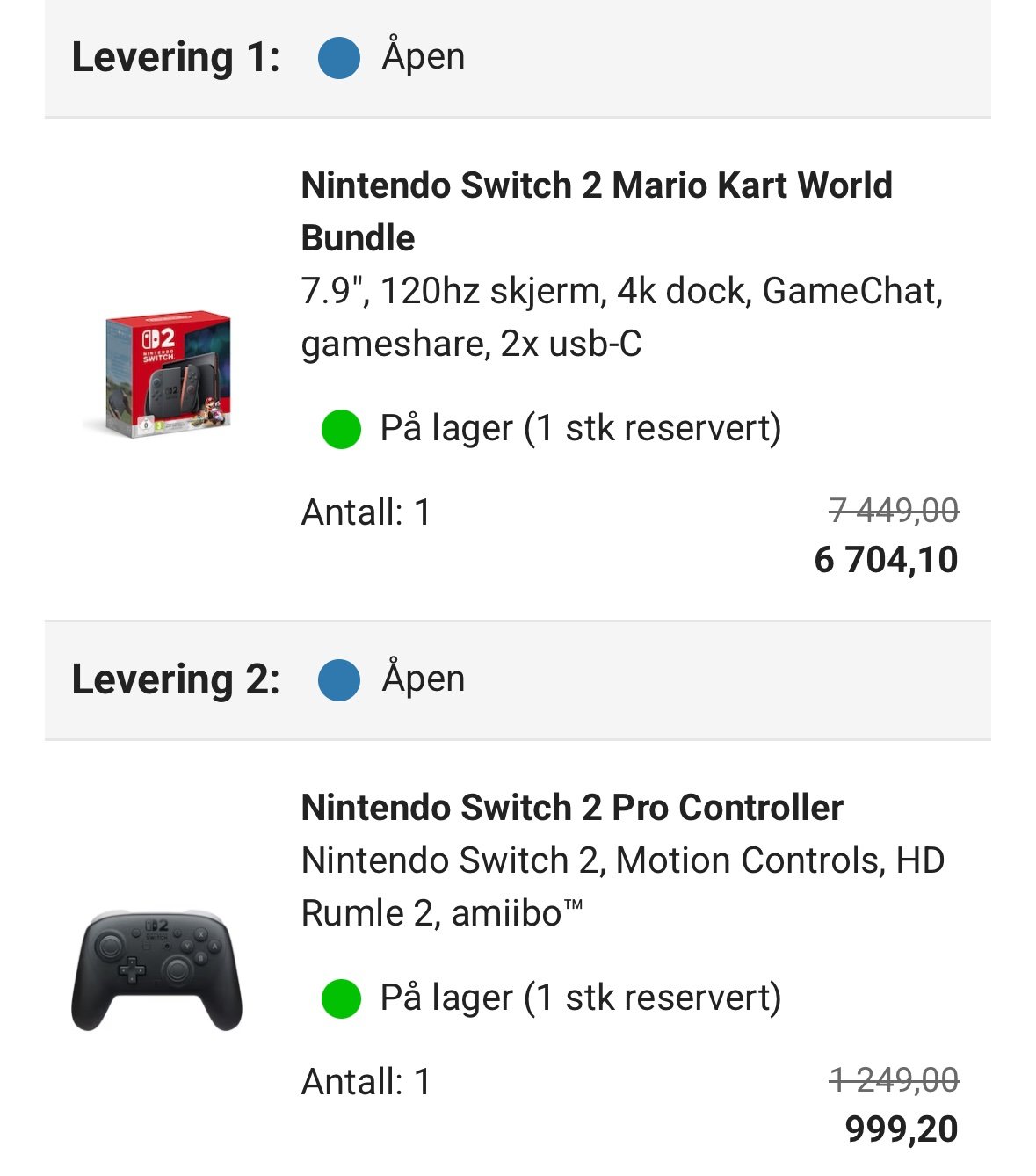1036x1176 pixels.
Task: Click the blue status dot for Levering 2
Action: pos(339,680)
